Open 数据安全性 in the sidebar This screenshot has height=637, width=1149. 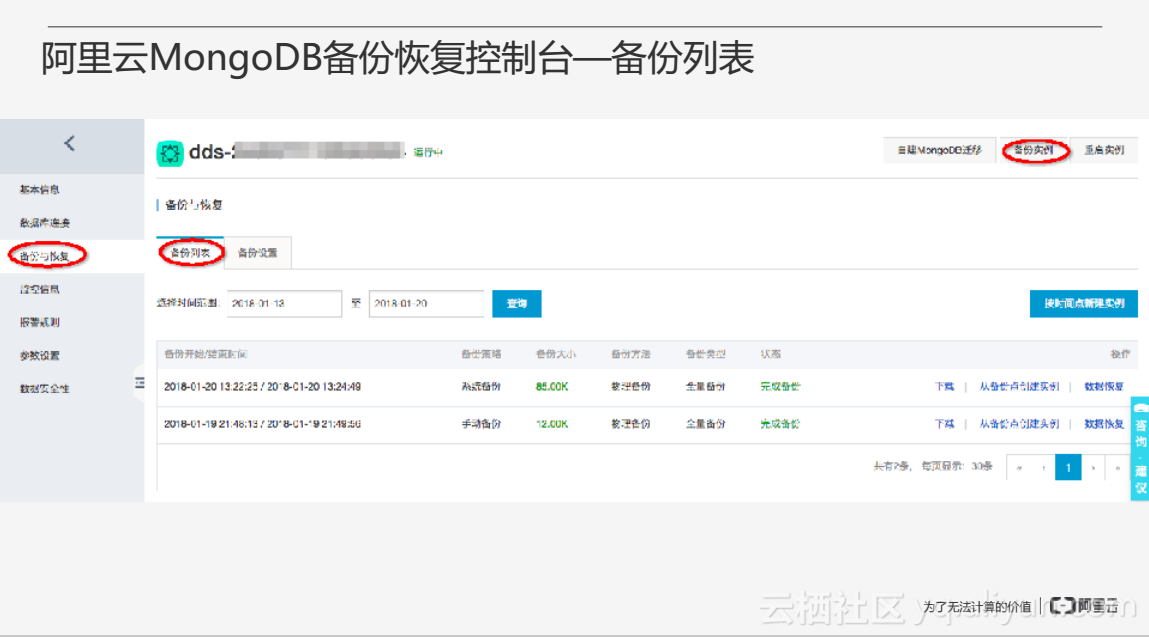tap(45, 389)
